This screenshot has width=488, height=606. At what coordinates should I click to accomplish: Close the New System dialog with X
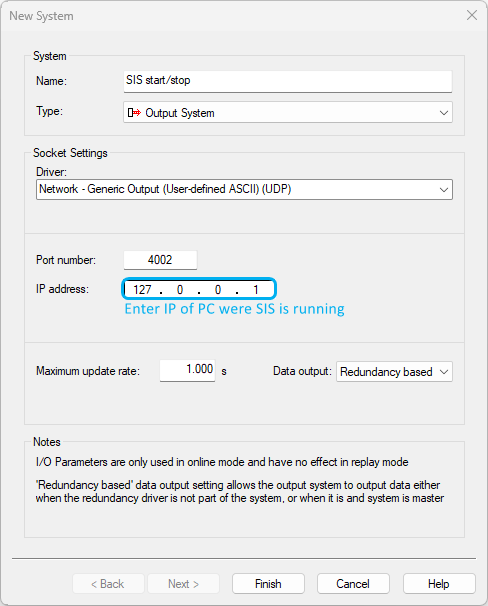point(472,15)
